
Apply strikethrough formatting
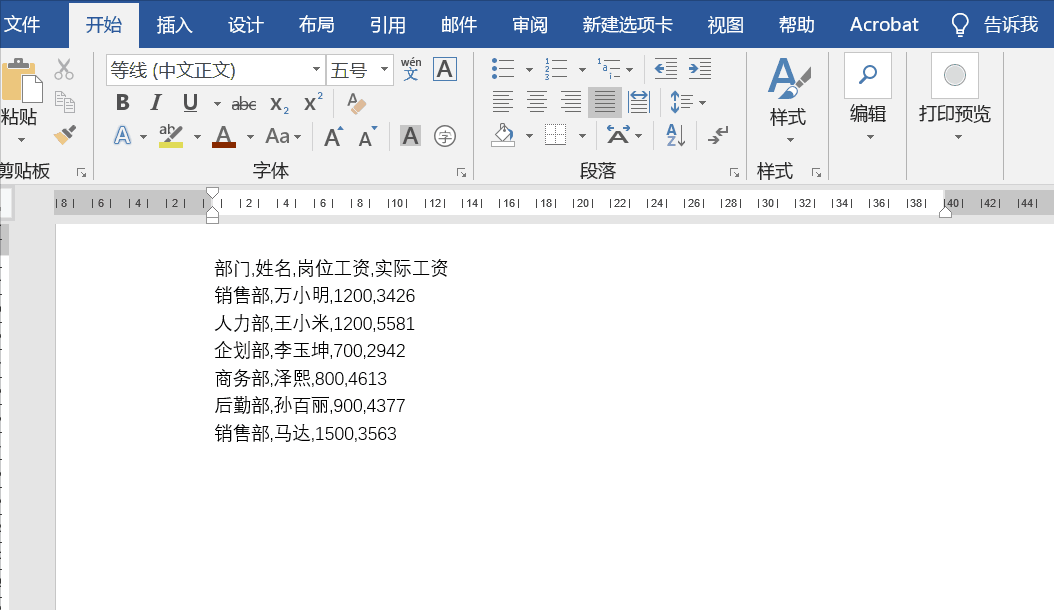click(x=244, y=104)
